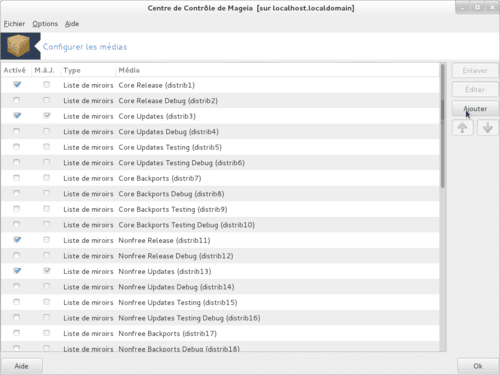Enable Nonfree Release Debug (distrib12) medium
The height and width of the screenshot is (375, 500).
16,255
